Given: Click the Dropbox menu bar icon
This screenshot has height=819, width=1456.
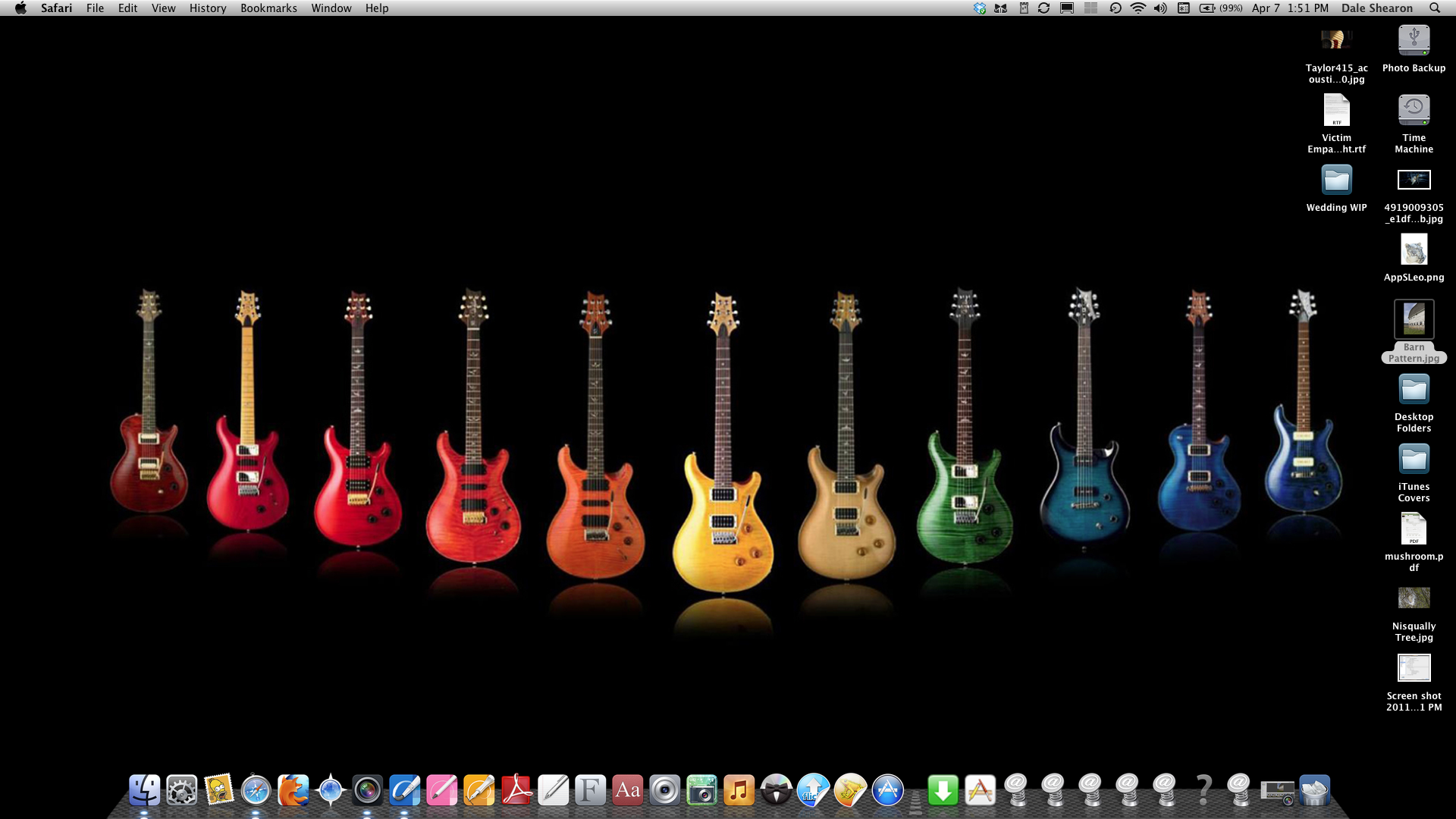Looking at the screenshot, I should point(980,8).
